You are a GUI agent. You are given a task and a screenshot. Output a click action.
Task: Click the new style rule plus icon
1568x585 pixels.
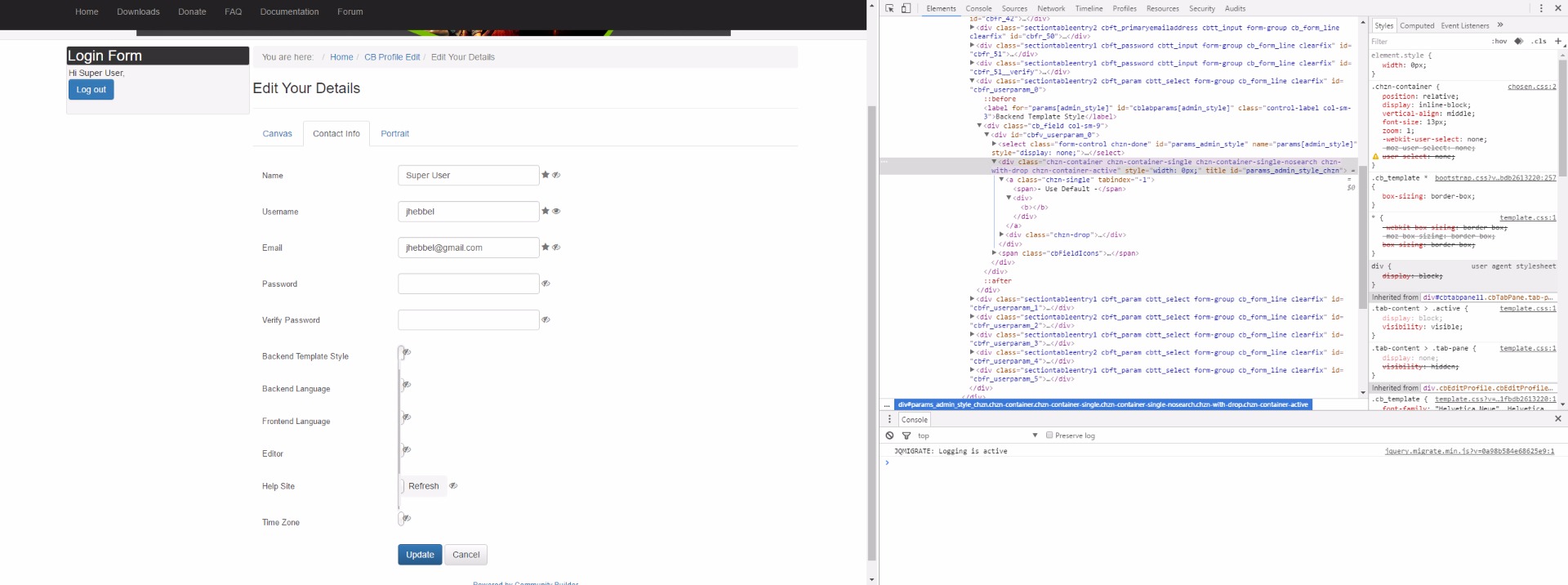(x=1558, y=41)
